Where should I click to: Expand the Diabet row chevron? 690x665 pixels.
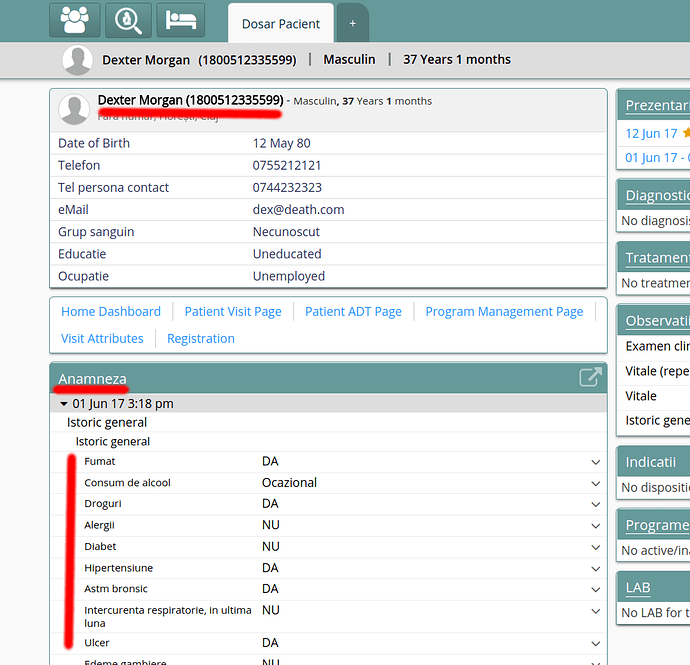(595, 547)
